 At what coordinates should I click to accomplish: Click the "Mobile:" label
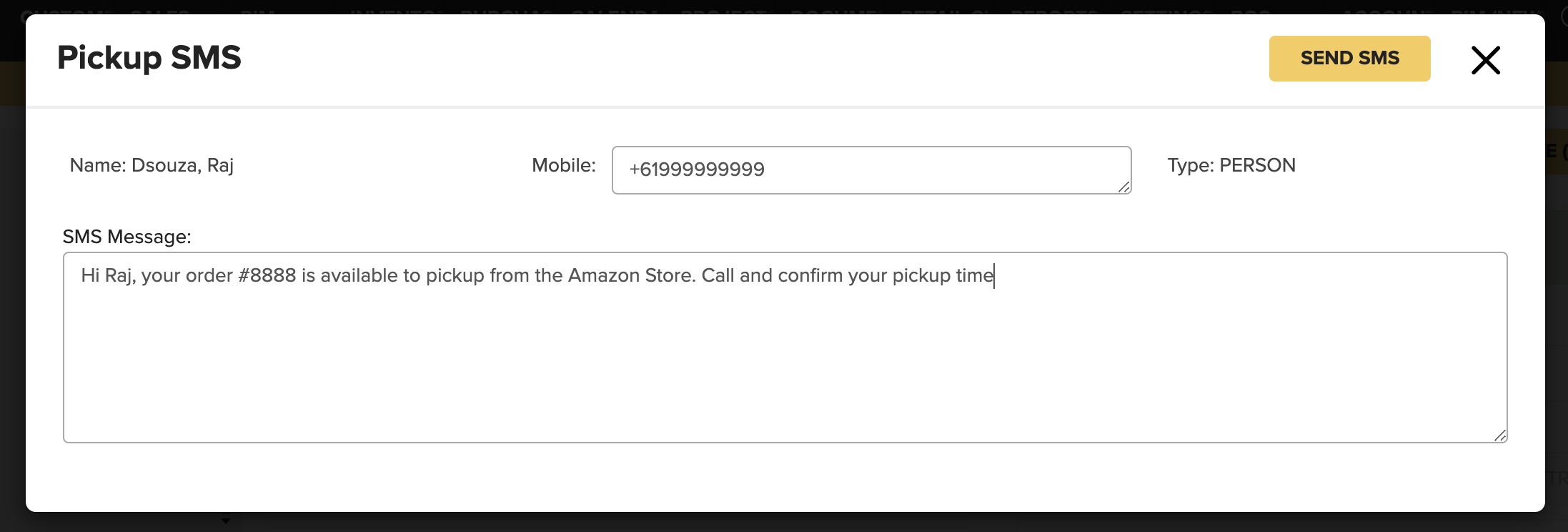coord(563,166)
